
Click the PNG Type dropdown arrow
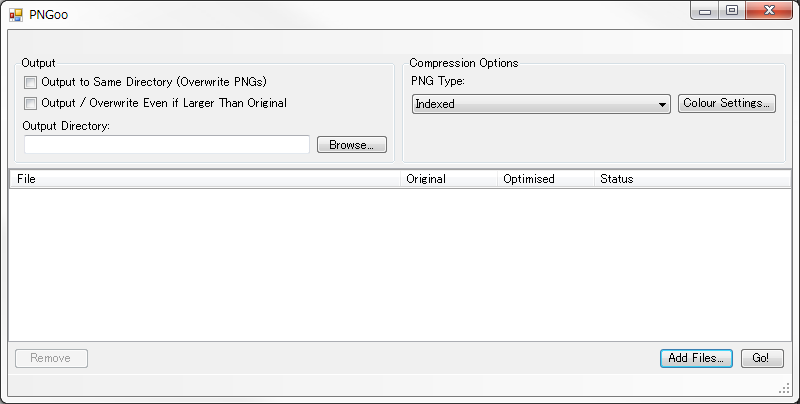[662, 104]
